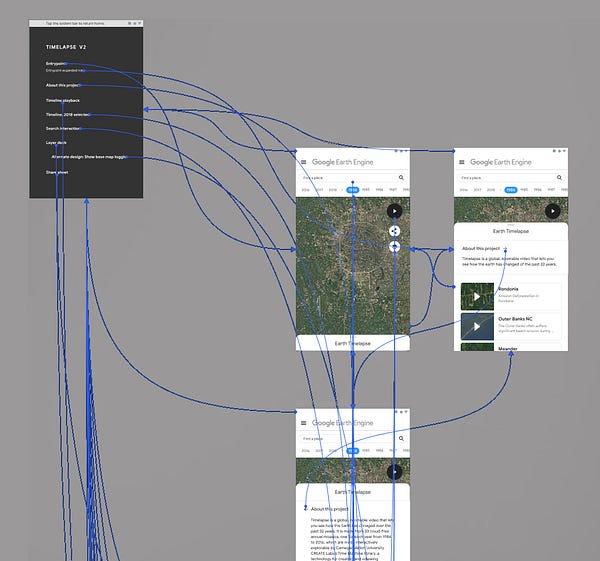Play the Rondonia video thumbnail

(x=477, y=297)
